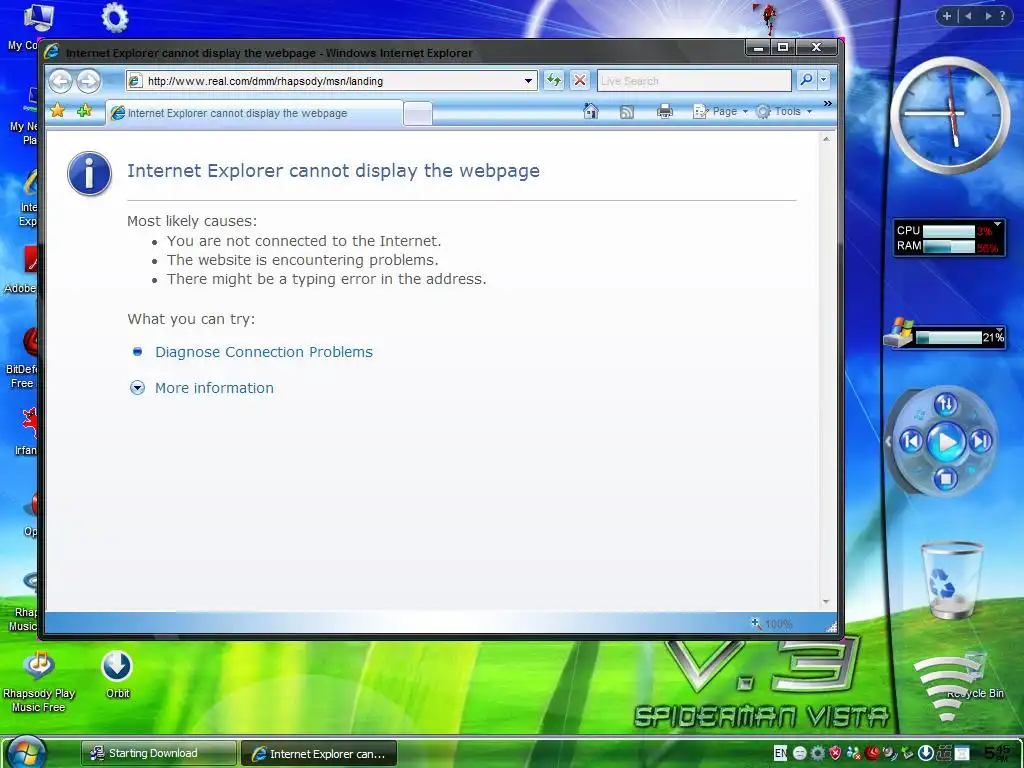The height and width of the screenshot is (768, 1024).
Task: Click the red BitDefender tray icon
Action: (872, 753)
